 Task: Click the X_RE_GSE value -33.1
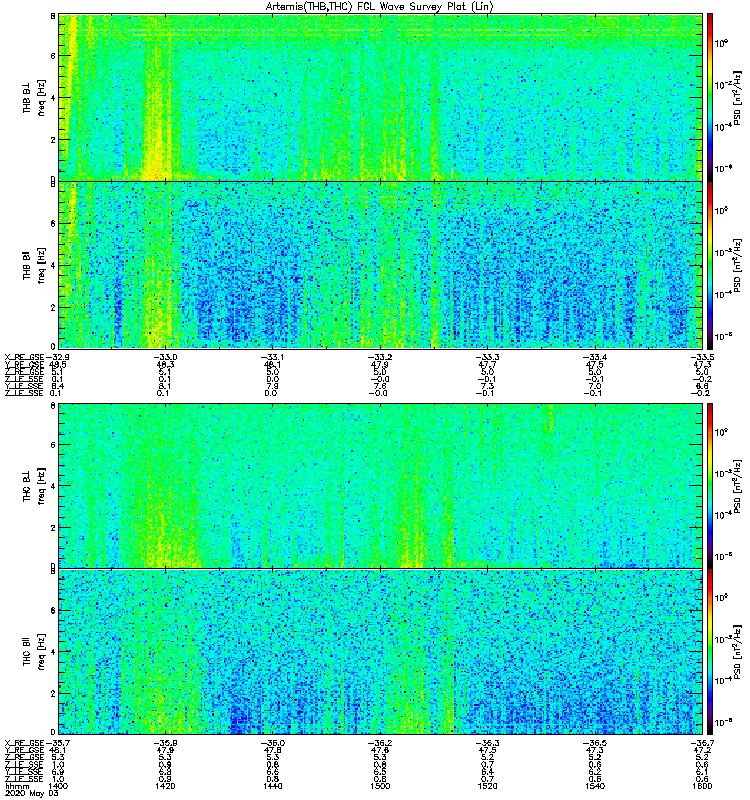pyautogui.click(x=272, y=357)
